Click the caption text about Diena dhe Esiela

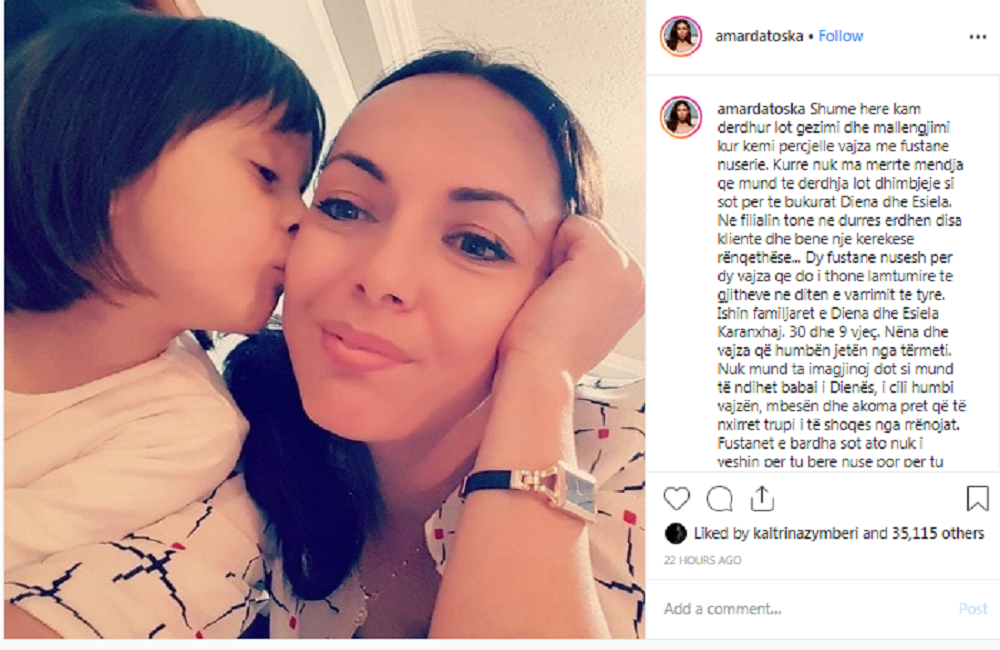841,285
